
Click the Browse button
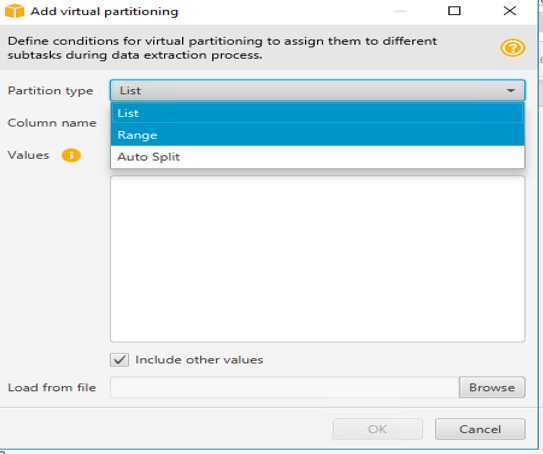(492, 387)
